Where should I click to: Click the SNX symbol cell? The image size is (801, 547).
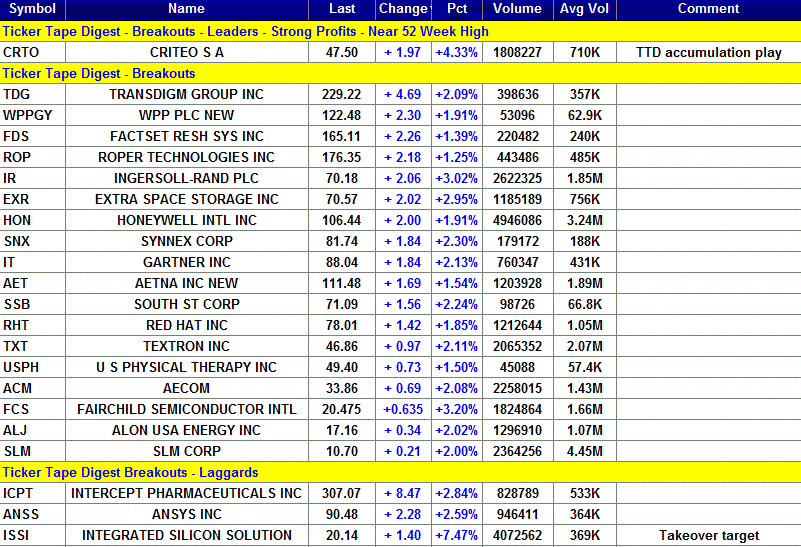32,241
